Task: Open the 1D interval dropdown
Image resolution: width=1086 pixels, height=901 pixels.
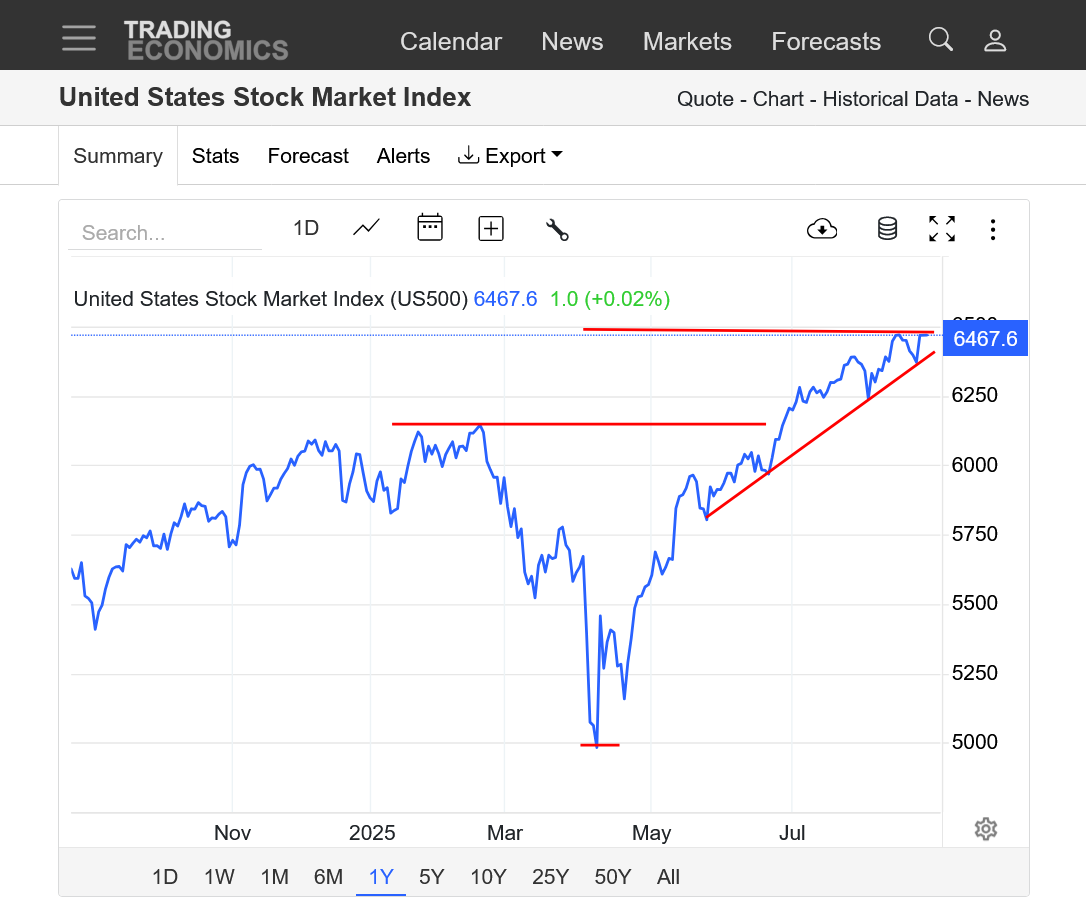Action: point(306,228)
